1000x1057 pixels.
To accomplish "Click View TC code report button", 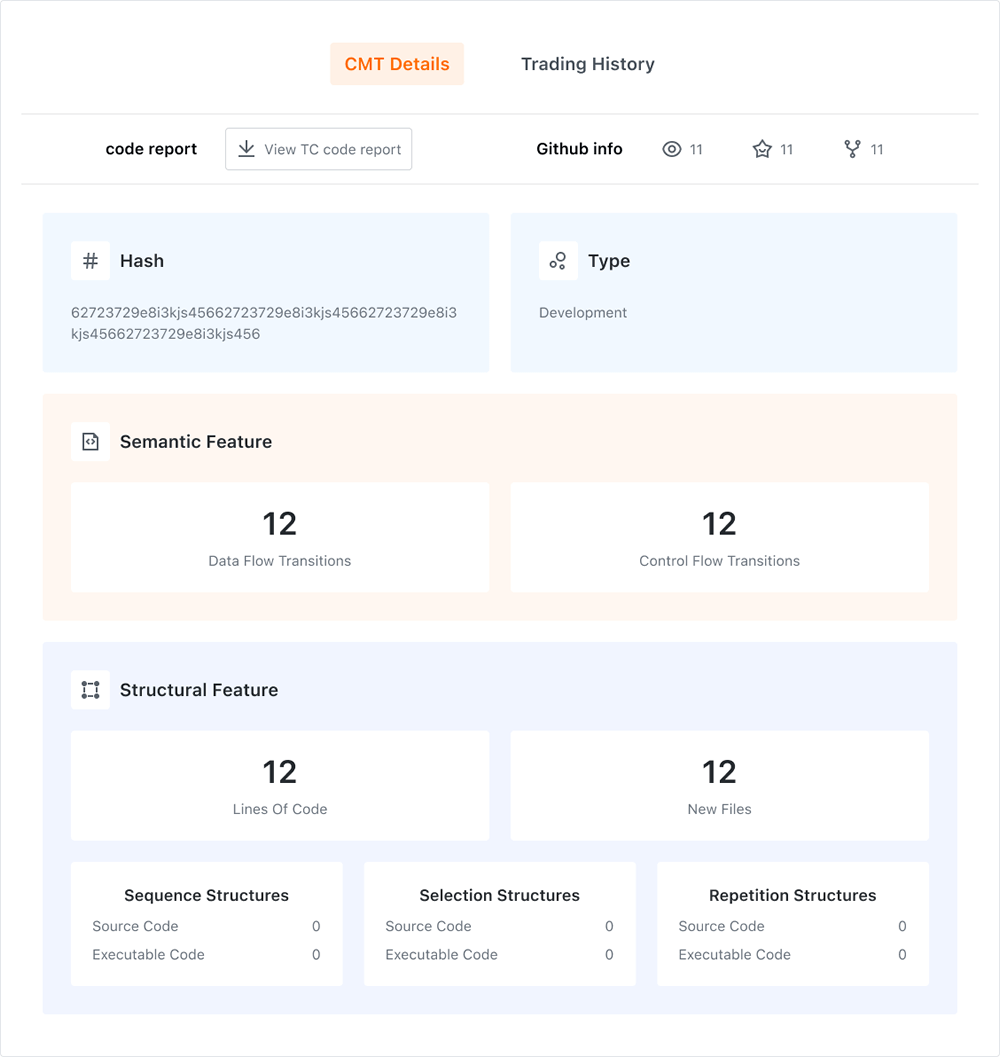I will (x=318, y=149).
